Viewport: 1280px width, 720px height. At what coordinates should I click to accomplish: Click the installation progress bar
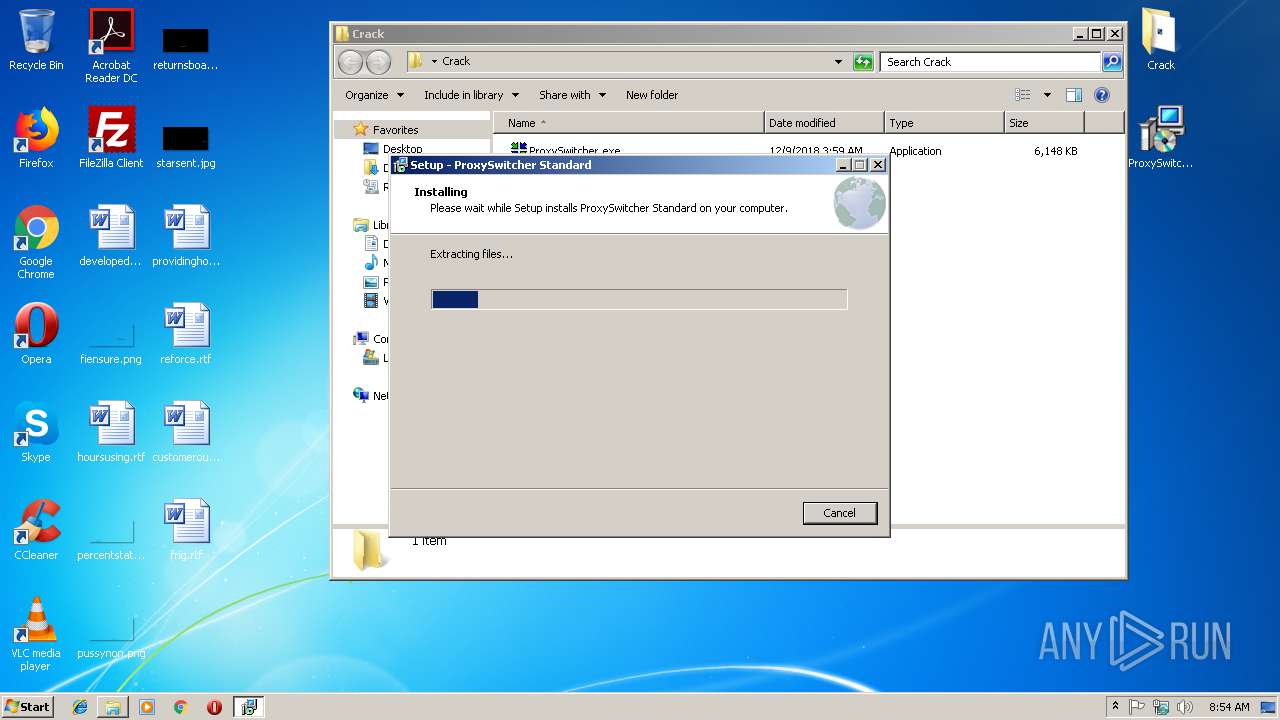coord(639,299)
